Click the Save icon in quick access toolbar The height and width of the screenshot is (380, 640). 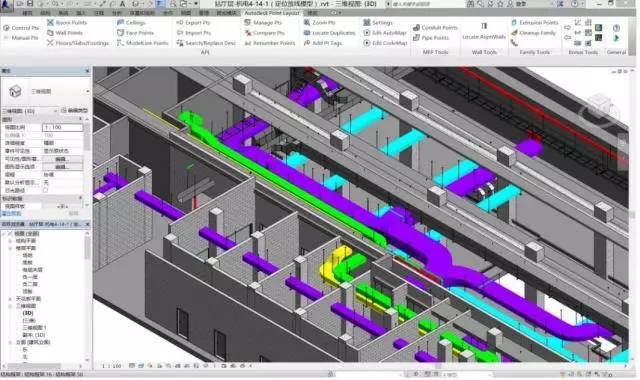(x=30, y=4)
